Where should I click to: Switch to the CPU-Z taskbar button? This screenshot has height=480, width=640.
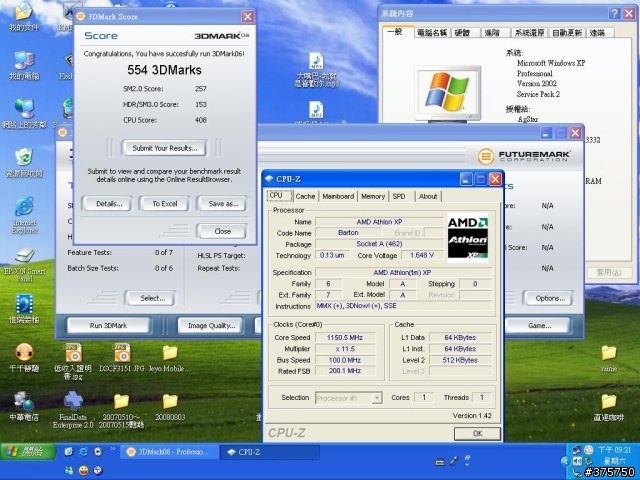(x=269, y=452)
